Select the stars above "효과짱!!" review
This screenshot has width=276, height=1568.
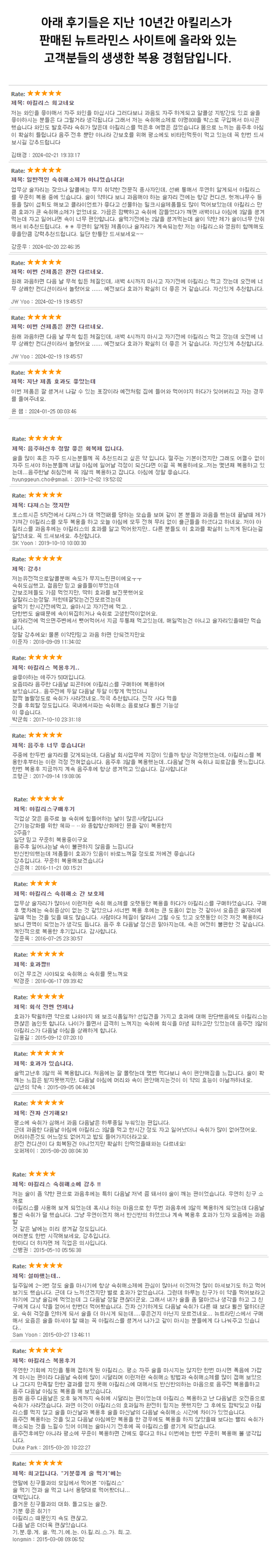pyautogui.click(x=47, y=953)
